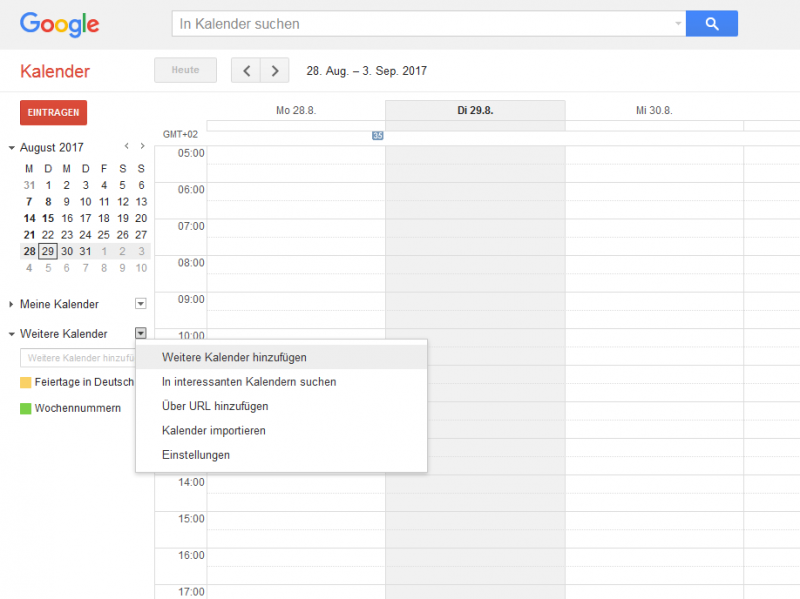Select 31 August in mini calendar

coord(85,251)
